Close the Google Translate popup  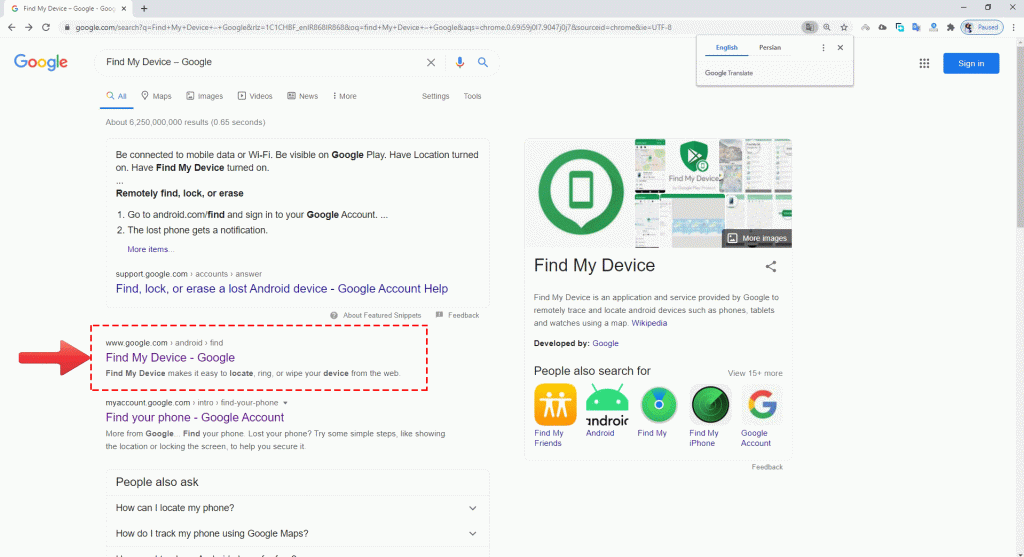tap(840, 48)
